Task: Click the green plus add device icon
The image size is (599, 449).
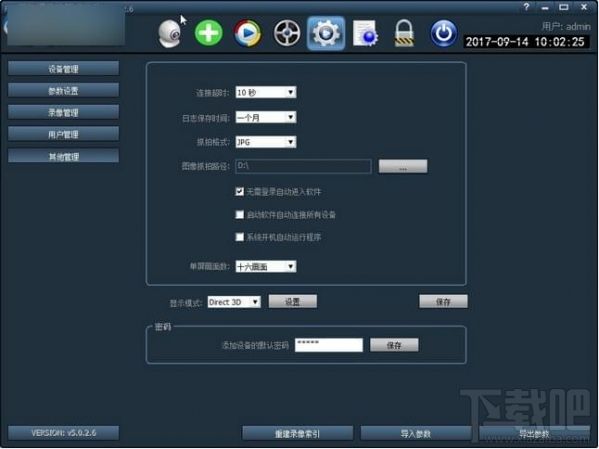Action: [x=209, y=33]
